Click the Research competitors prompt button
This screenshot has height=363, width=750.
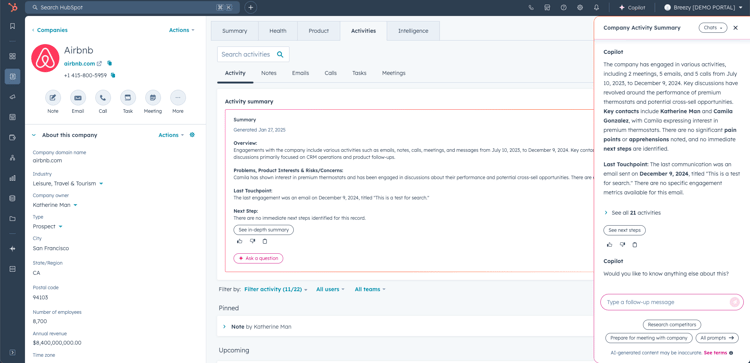[x=672, y=325]
